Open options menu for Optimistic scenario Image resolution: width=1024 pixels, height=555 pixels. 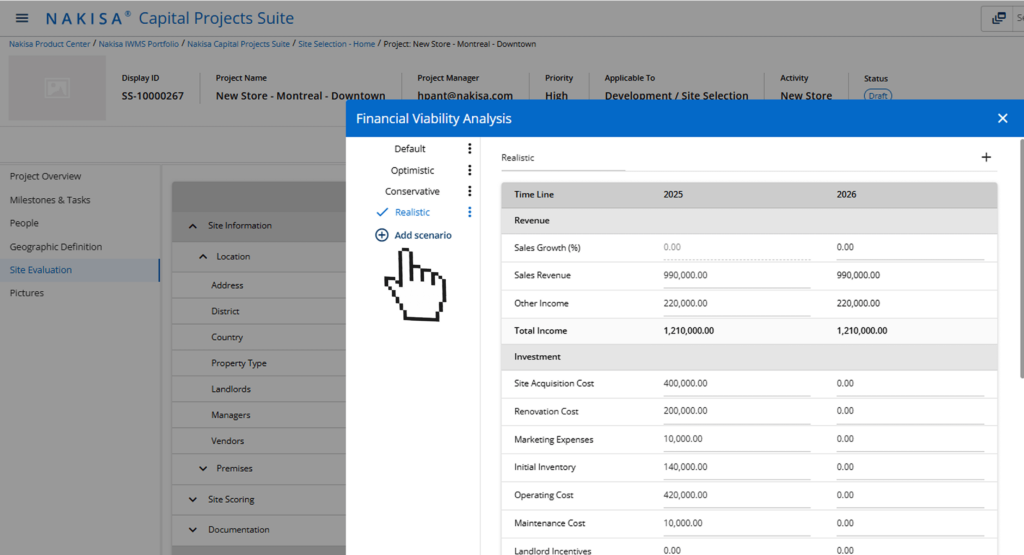pyautogui.click(x=470, y=170)
